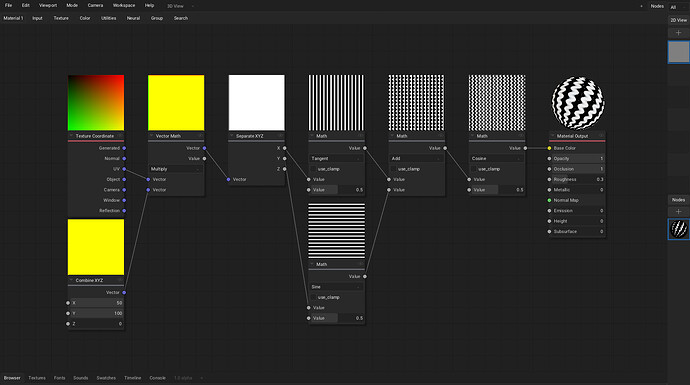The image size is (690, 385).
Task: Open the Texture node category
Action: coord(61,18)
